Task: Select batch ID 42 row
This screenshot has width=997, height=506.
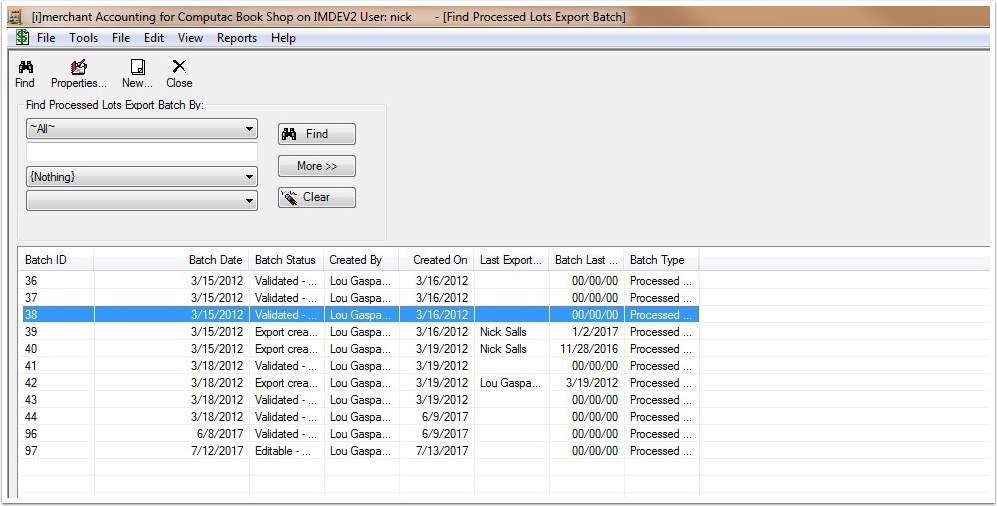Action: [360, 383]
